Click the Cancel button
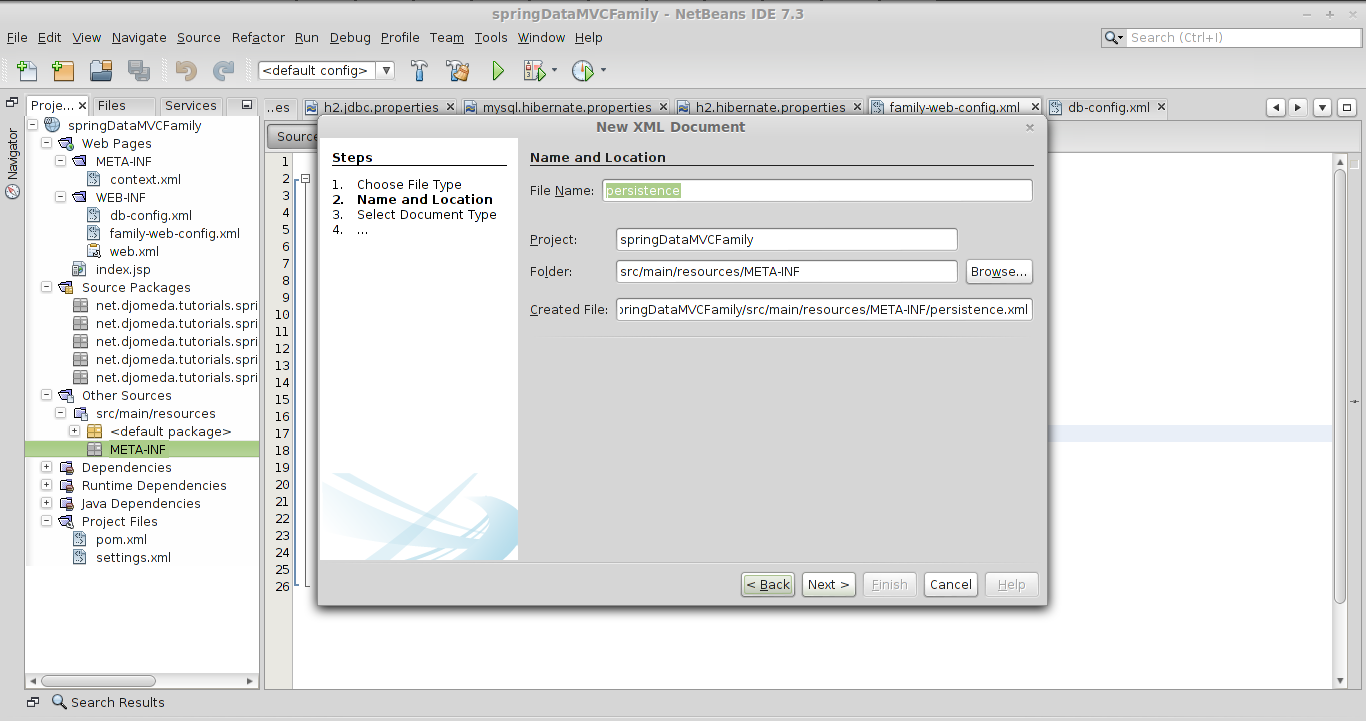 point(950,585)
